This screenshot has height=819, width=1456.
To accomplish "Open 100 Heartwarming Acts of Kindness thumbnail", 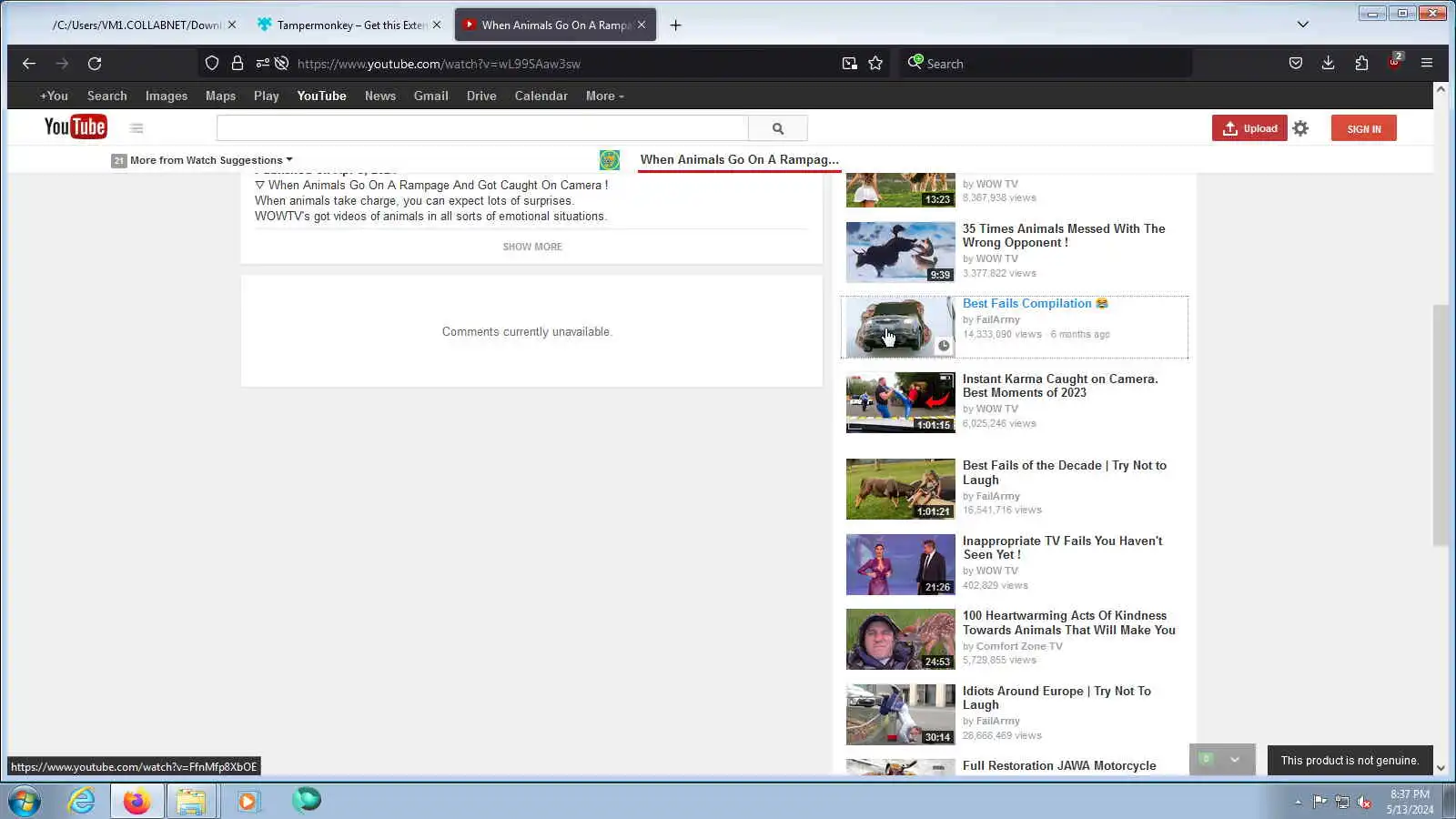I will (901, 640).
